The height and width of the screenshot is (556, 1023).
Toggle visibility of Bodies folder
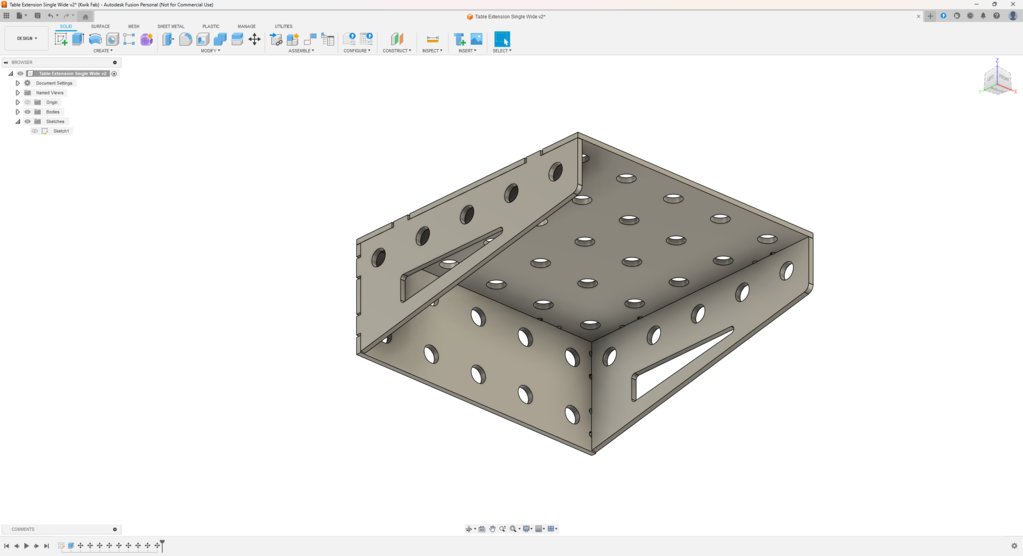pyautogui.click(x=27, y=112)
